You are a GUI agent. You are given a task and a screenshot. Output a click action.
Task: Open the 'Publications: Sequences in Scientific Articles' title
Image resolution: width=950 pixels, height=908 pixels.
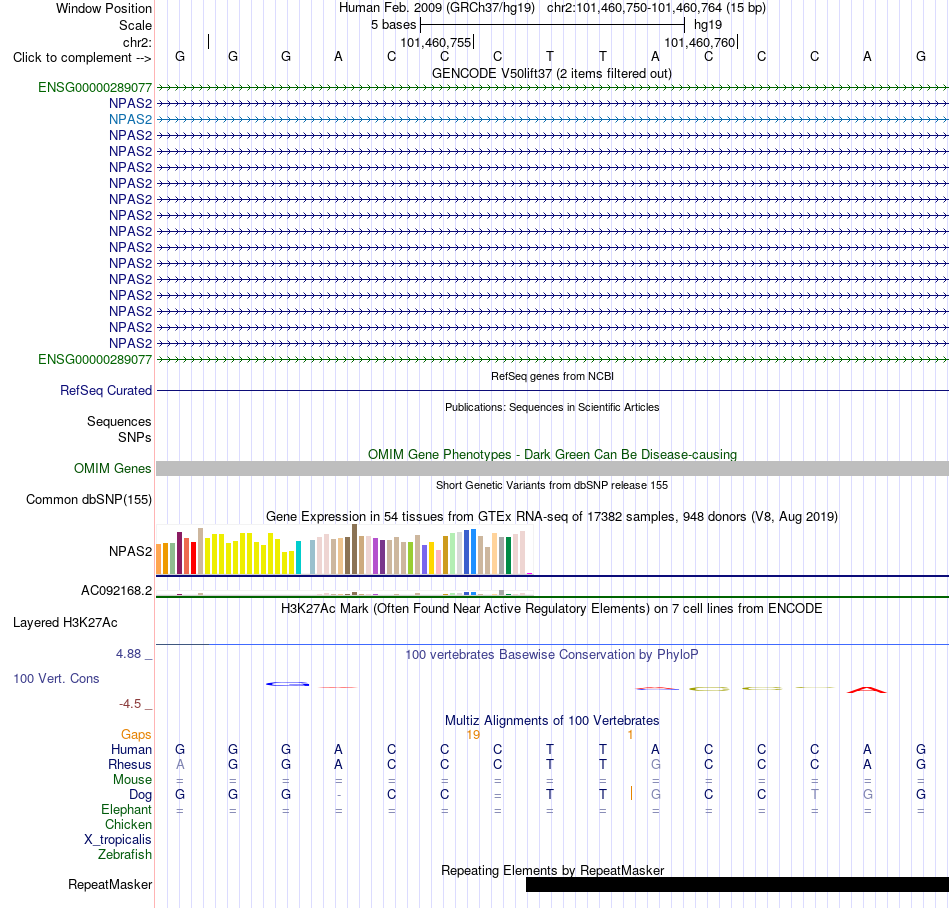pos(552,407)
